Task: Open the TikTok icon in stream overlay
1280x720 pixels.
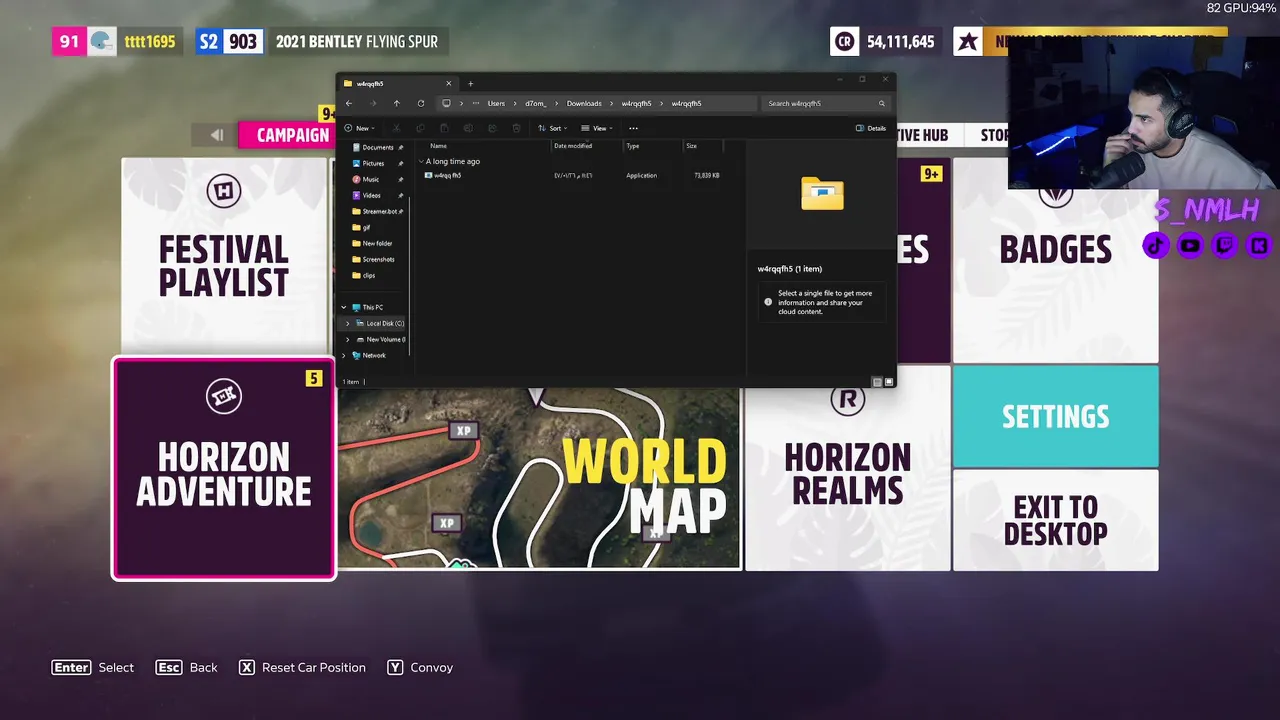Action: click(x=1156, y=245)
